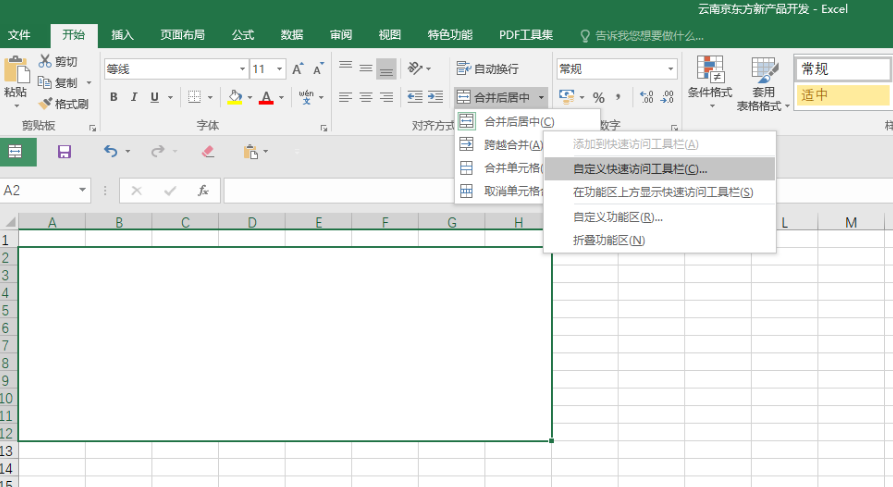Open Name Box dropdown arrow
This screenshot has width=893, height=487.
tap(83, 190)
